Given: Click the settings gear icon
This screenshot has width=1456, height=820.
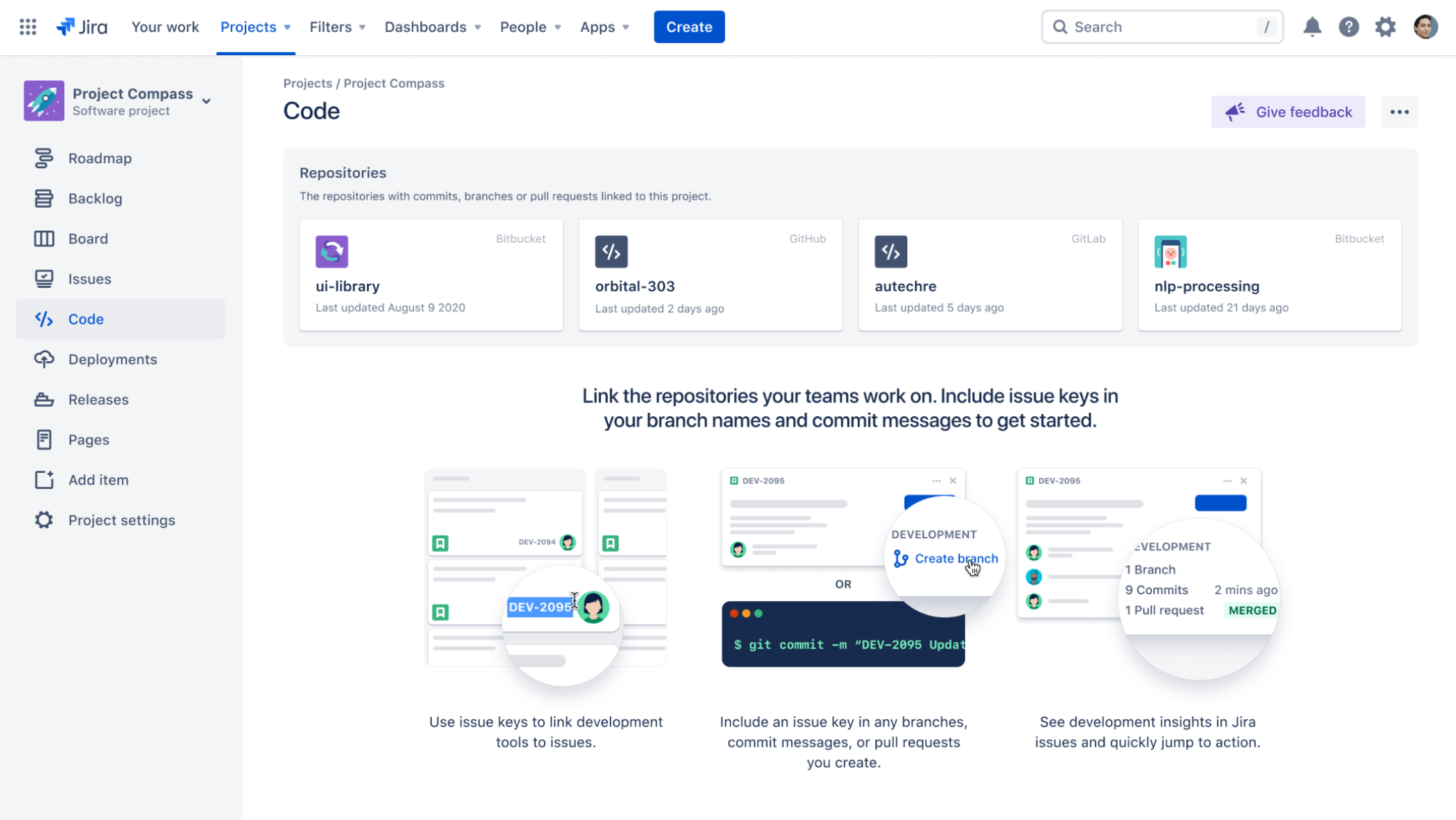Looking at the screenshot, I should (x=1387, y=27).
